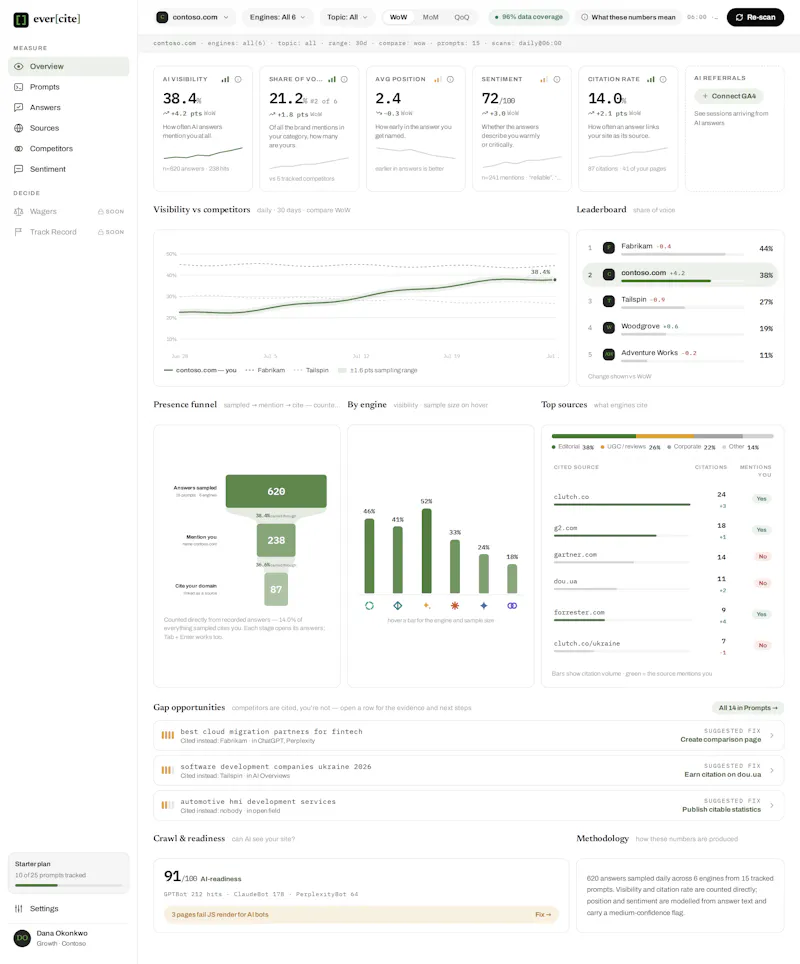Select the purple rings engine icon under 18% bar

[512, 606]
